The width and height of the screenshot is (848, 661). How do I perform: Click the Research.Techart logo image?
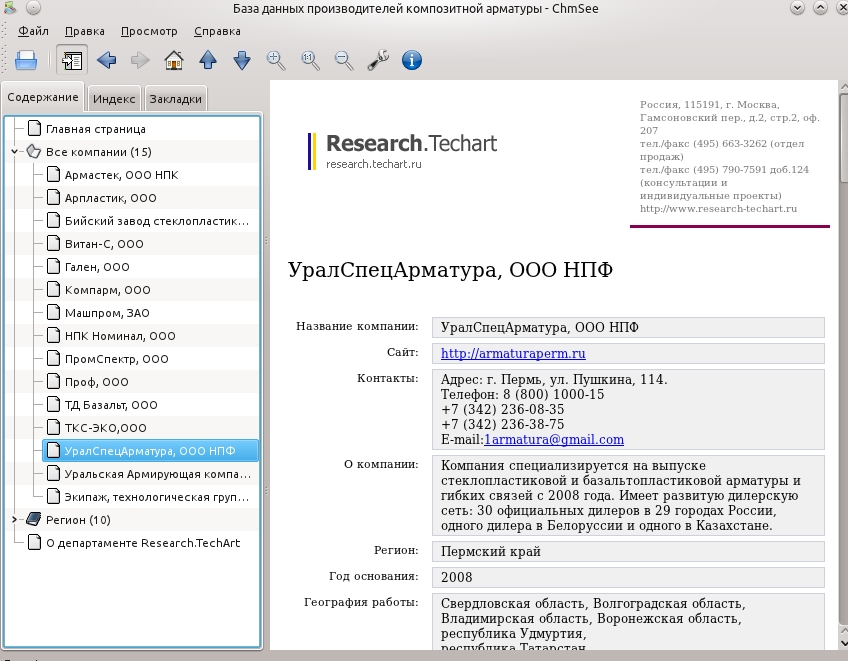point(402,151)
